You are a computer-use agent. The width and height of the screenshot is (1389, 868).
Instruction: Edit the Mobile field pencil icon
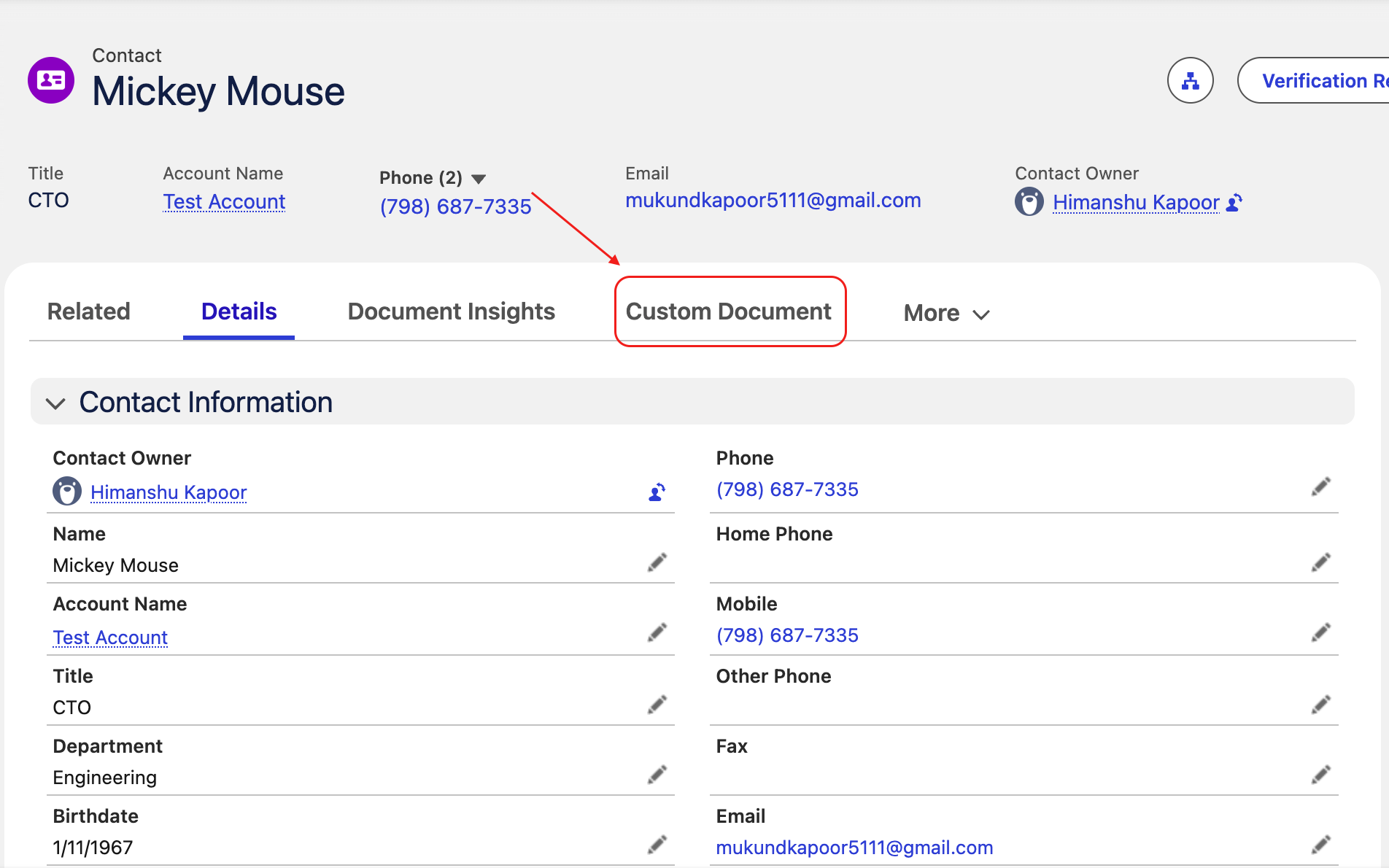point(1321,632)
